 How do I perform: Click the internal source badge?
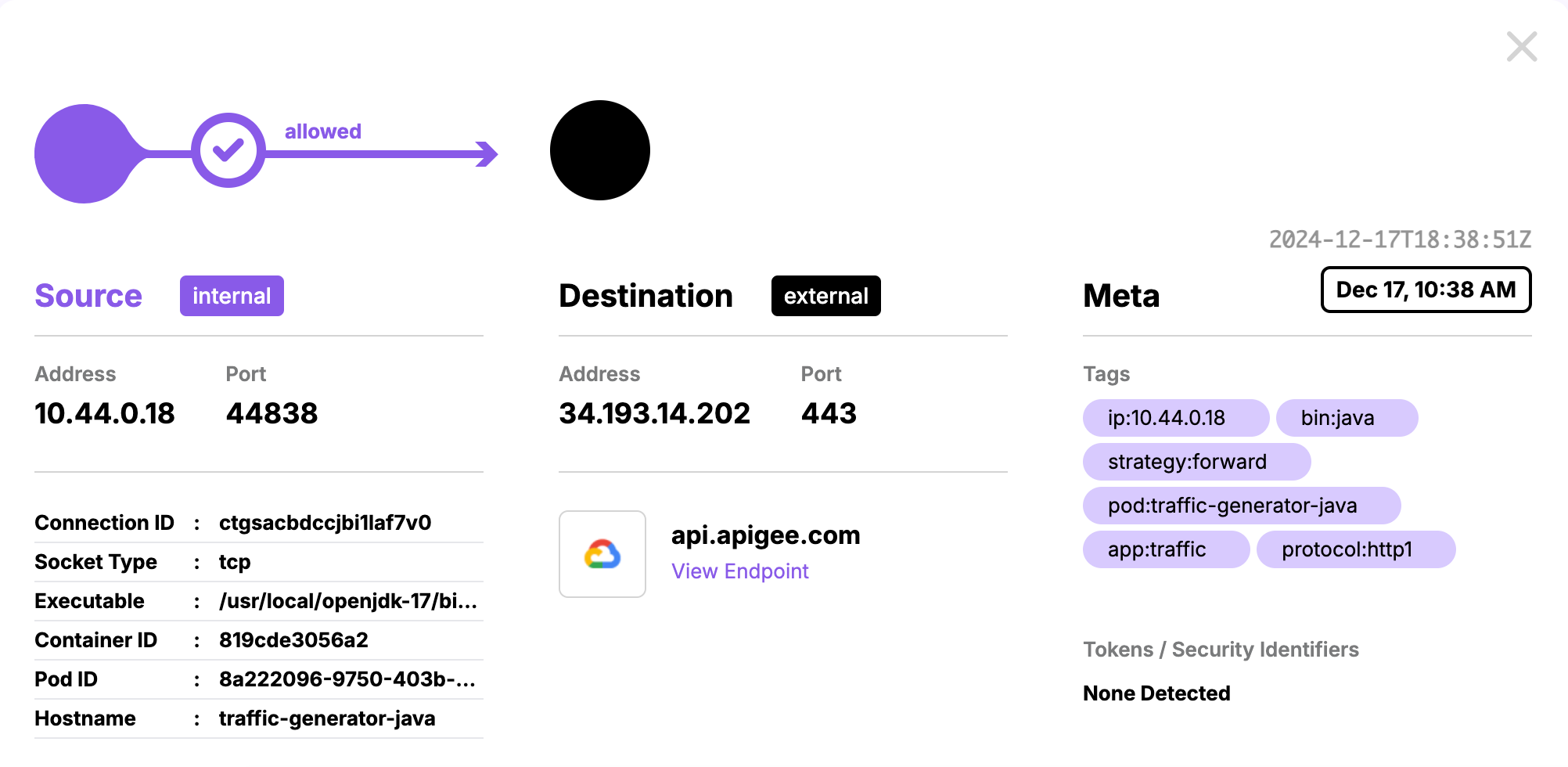click(232, 296)
